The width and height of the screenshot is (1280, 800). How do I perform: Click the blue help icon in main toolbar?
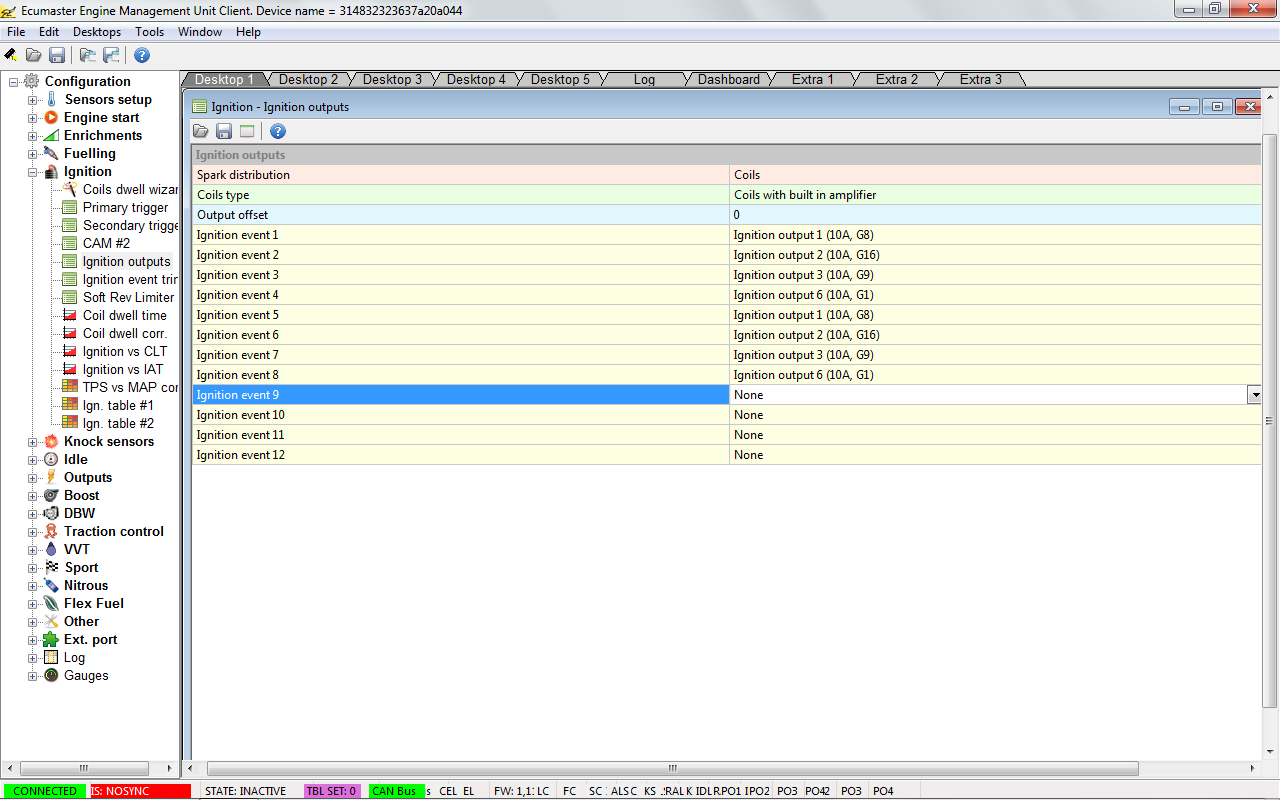[x=142, y=55]
